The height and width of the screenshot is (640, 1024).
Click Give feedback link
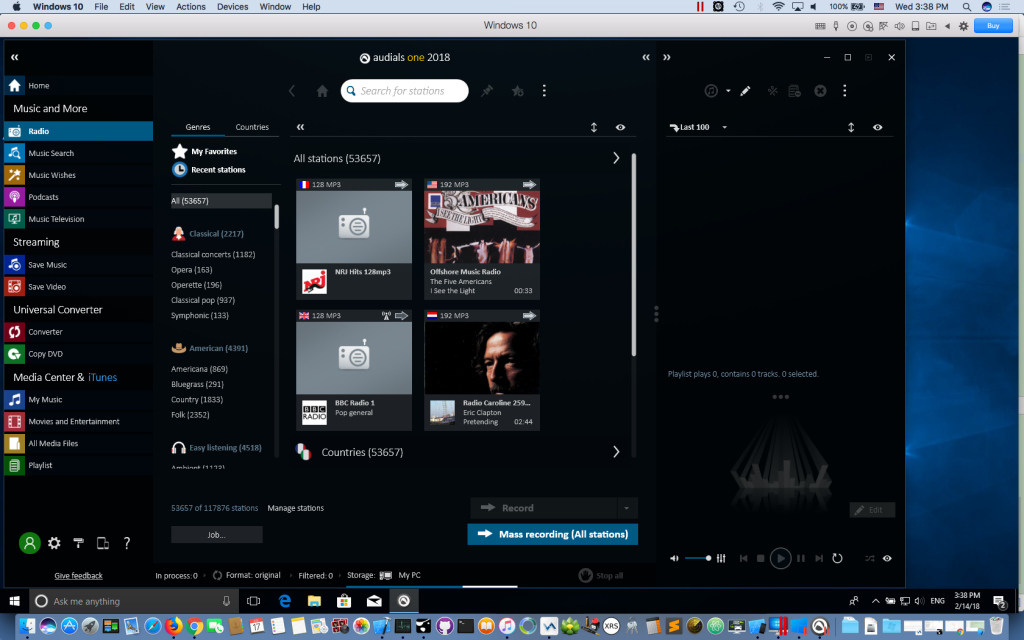coord(78,576)
